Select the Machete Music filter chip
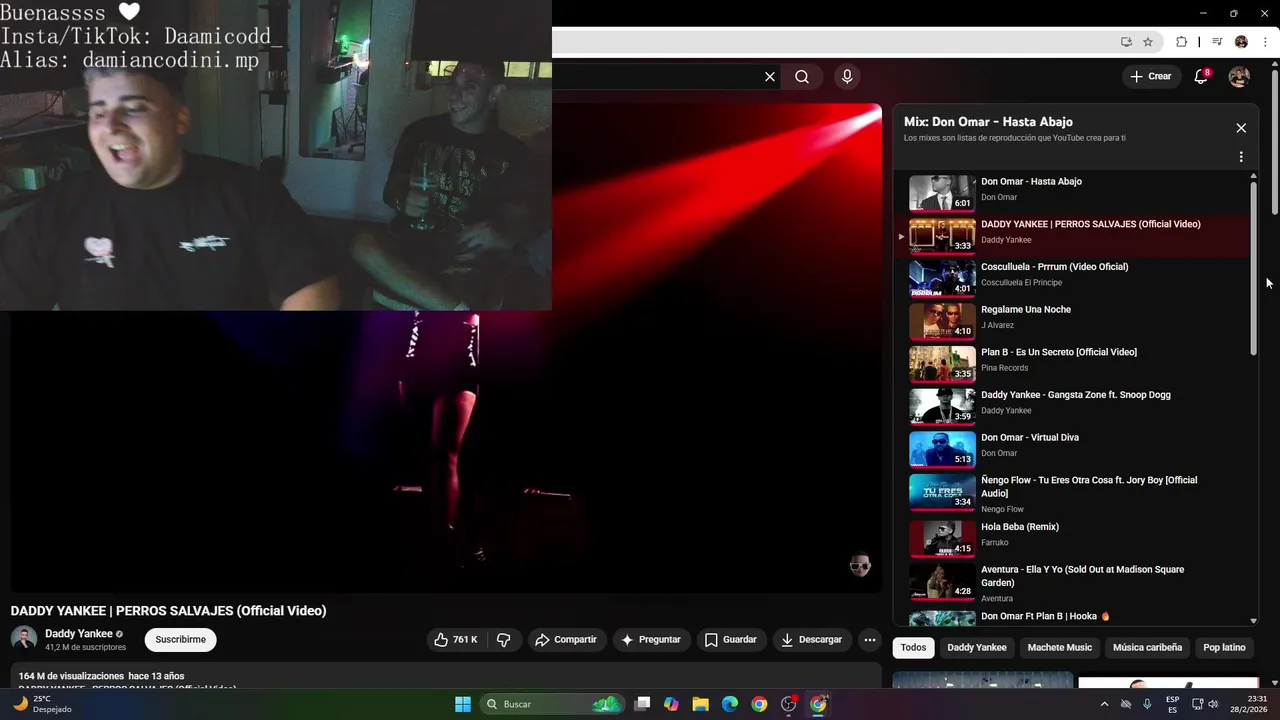The height and width of the screenshot is (720, 1280). click(x=1060, y=648)
